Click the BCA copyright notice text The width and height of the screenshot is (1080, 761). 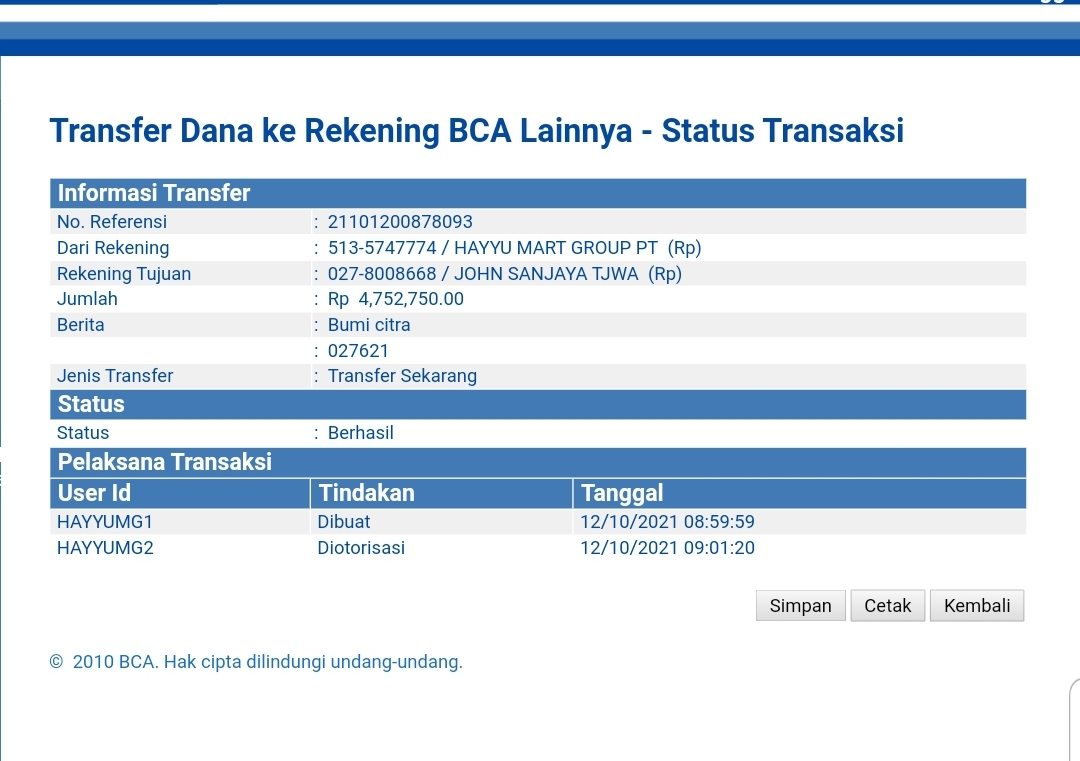[257, 662]
